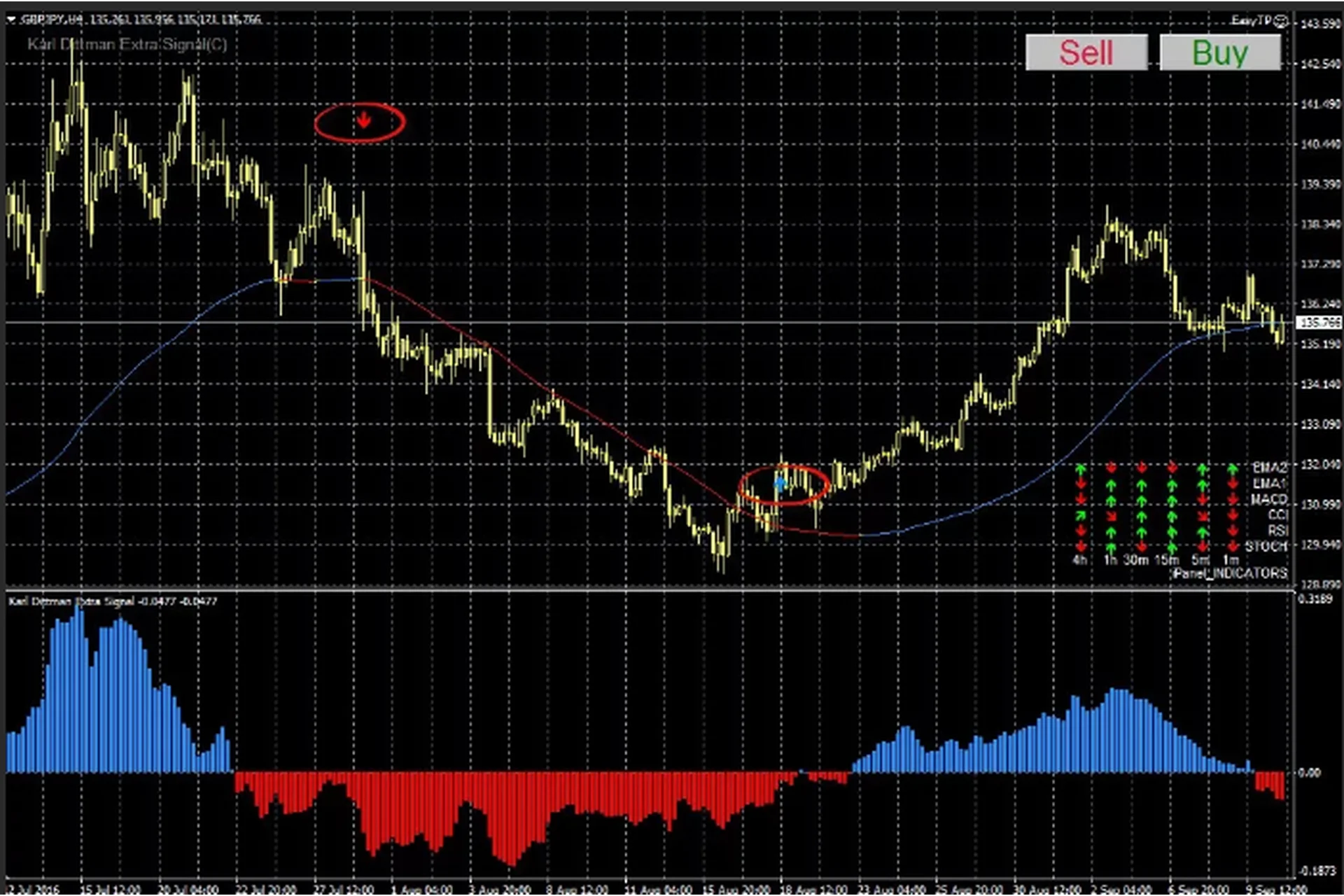Click the 1 Aug 04:00 label on the time axis

421,890
